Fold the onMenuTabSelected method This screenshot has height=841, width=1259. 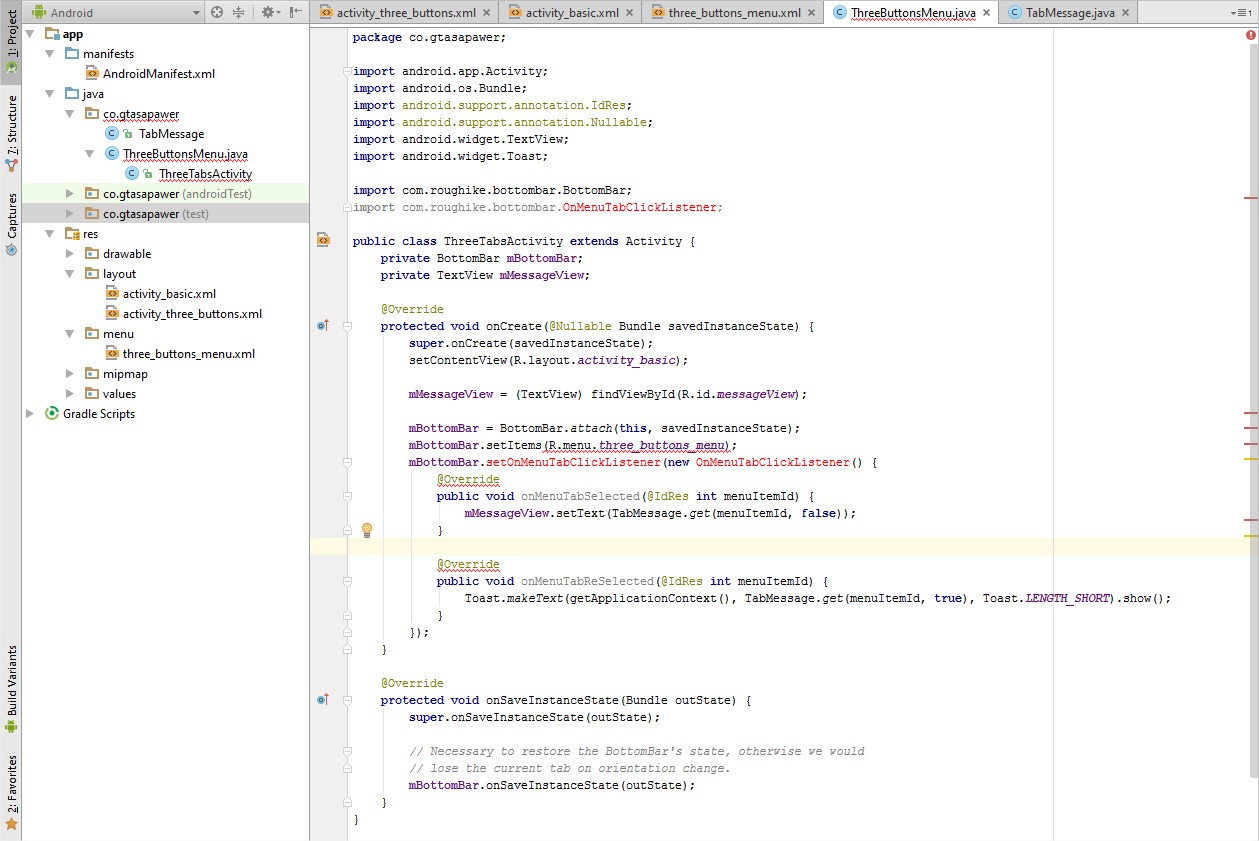pos(347,496)
